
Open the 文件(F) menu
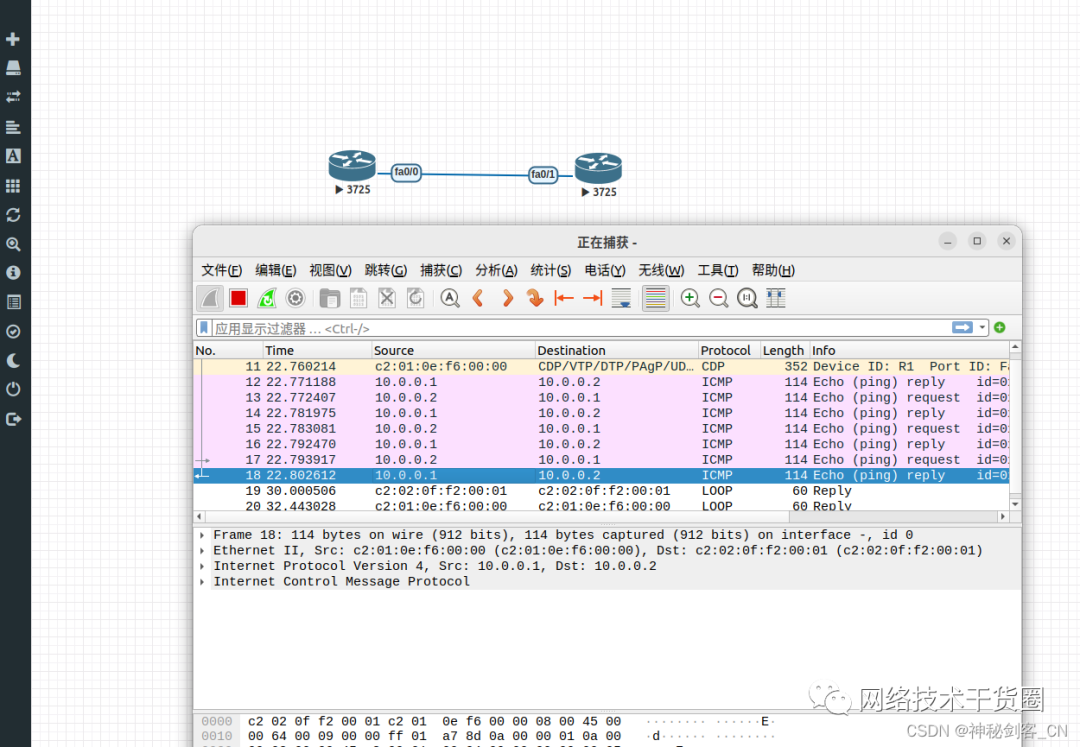click(x=221, y=270)
